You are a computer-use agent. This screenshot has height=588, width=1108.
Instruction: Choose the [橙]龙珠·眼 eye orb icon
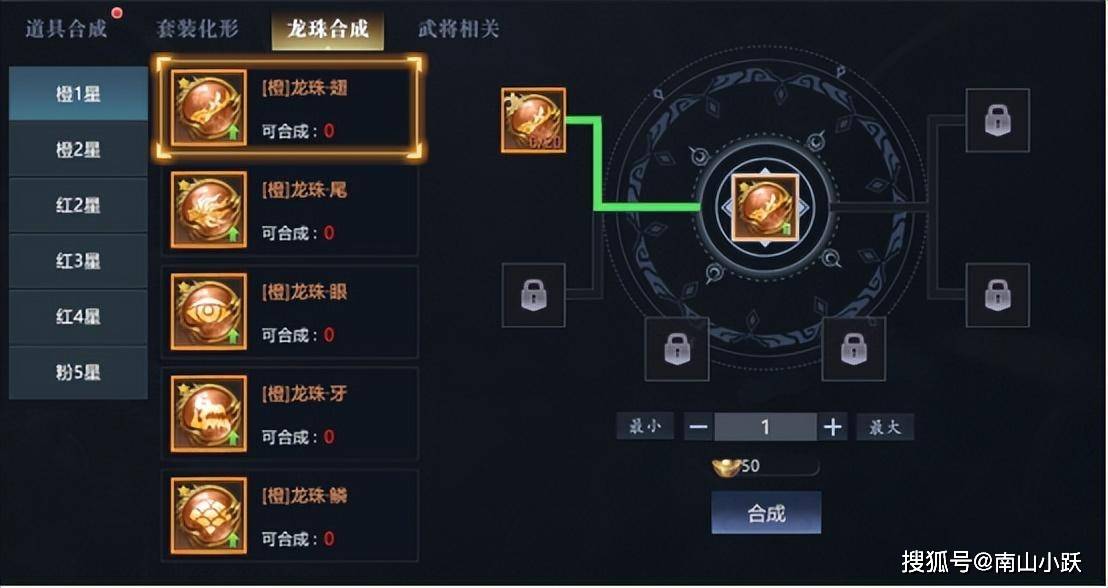click(208, 312)
